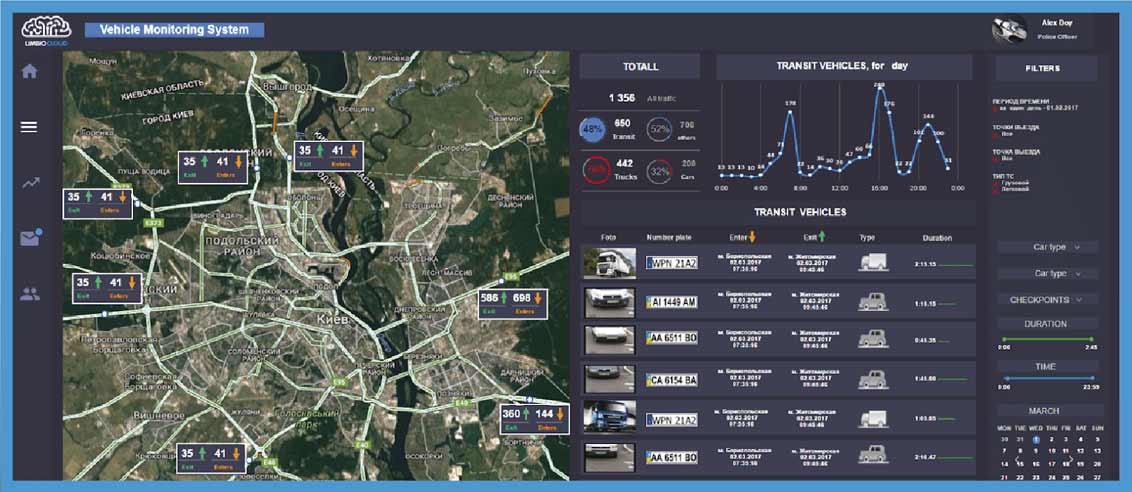Click the green Exit sort arrow in the table header

click(822, 236)
